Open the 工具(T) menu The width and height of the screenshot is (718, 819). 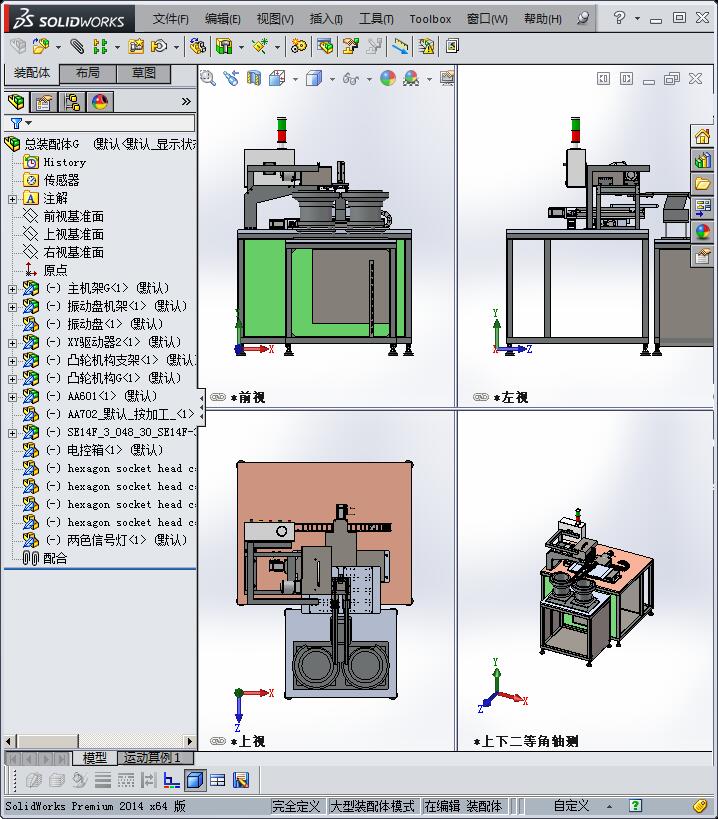point(376,19)
